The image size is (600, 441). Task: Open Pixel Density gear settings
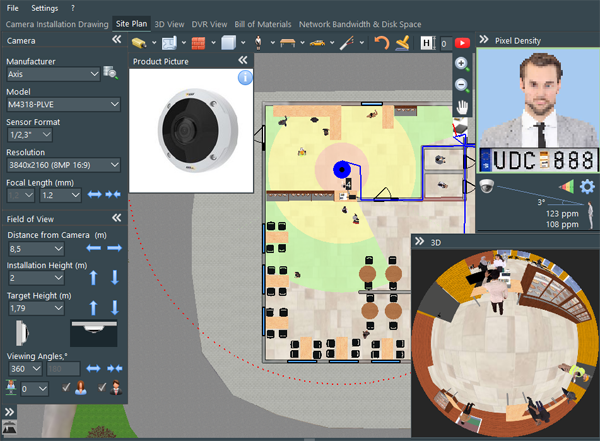click(587, 186)
